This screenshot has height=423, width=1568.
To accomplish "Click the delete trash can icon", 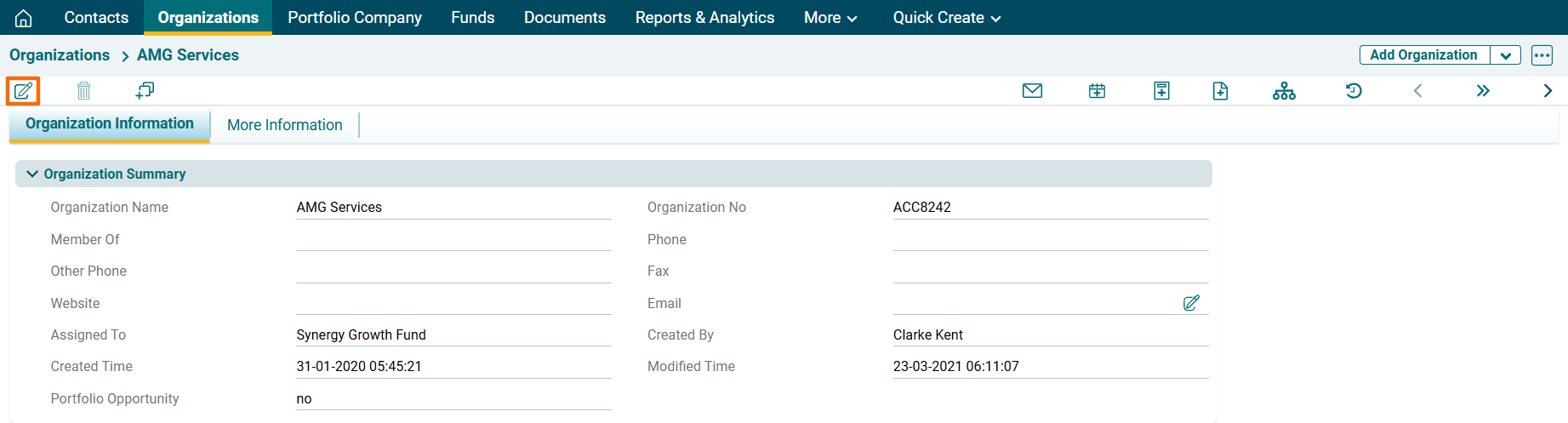I will [83, 90].
